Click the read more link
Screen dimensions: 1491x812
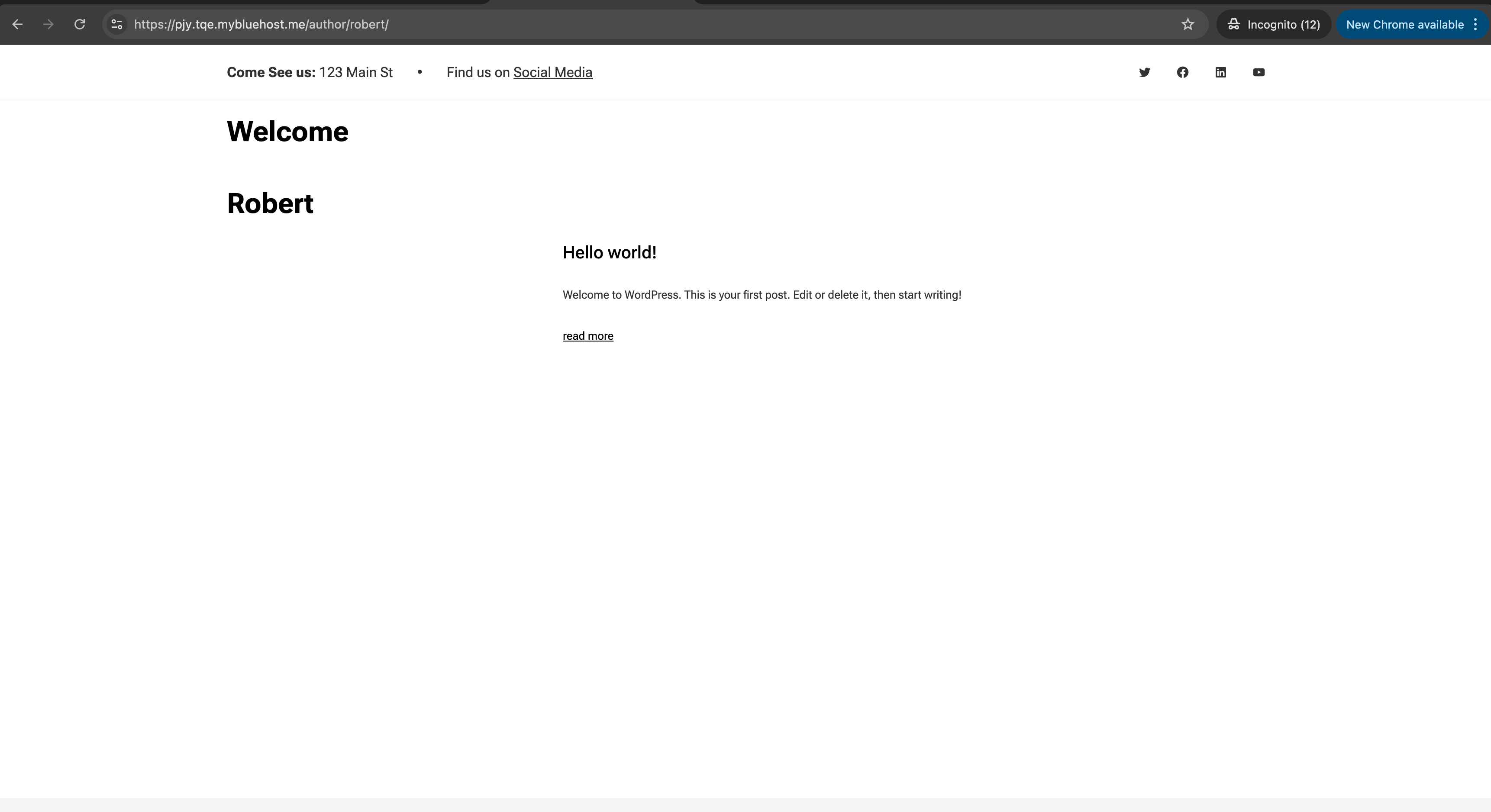click(x=587, y=336)
